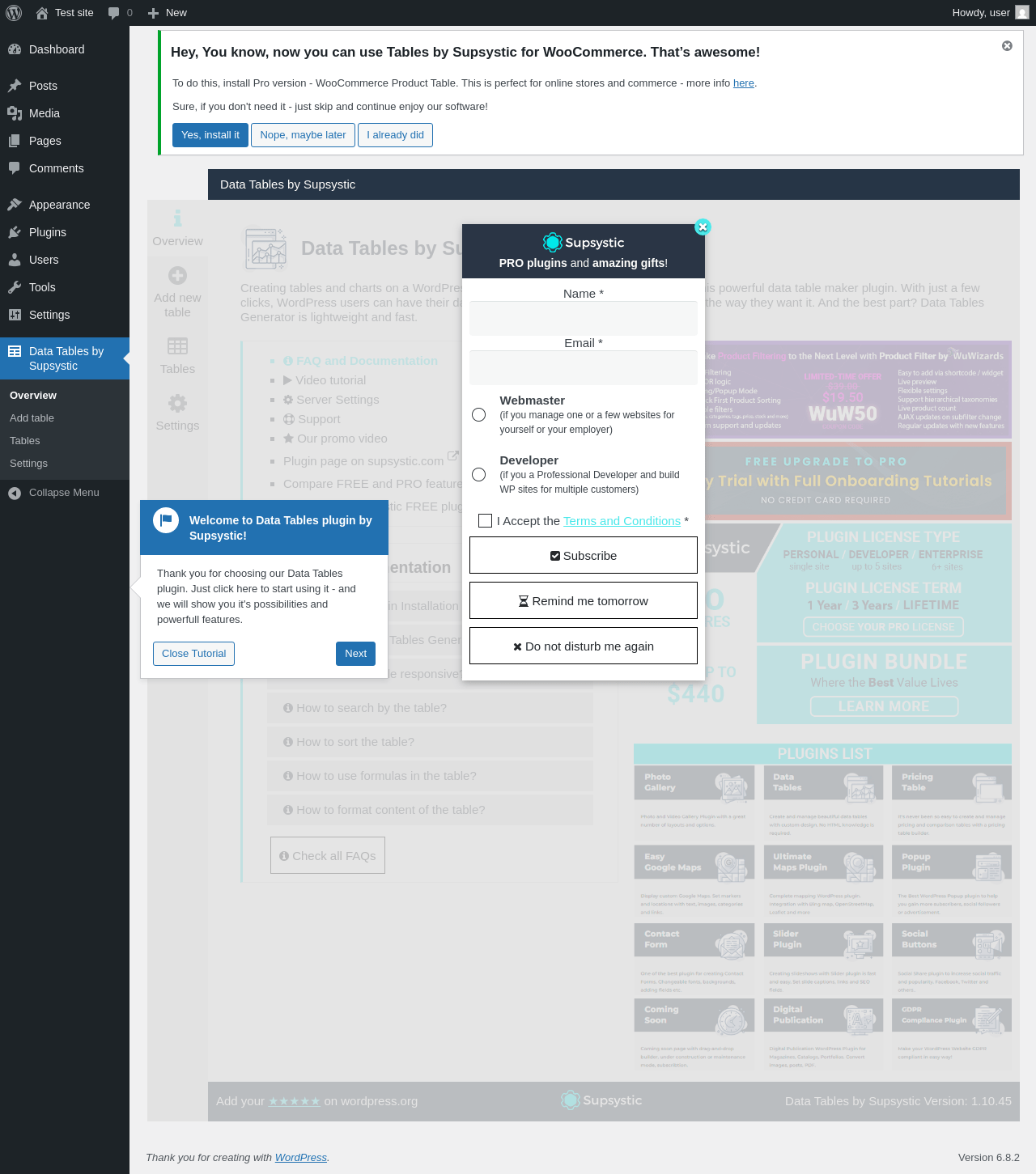Click Check all FAQs button
The height and width of the screenshot is (1174, 1036).
point(328,856)
